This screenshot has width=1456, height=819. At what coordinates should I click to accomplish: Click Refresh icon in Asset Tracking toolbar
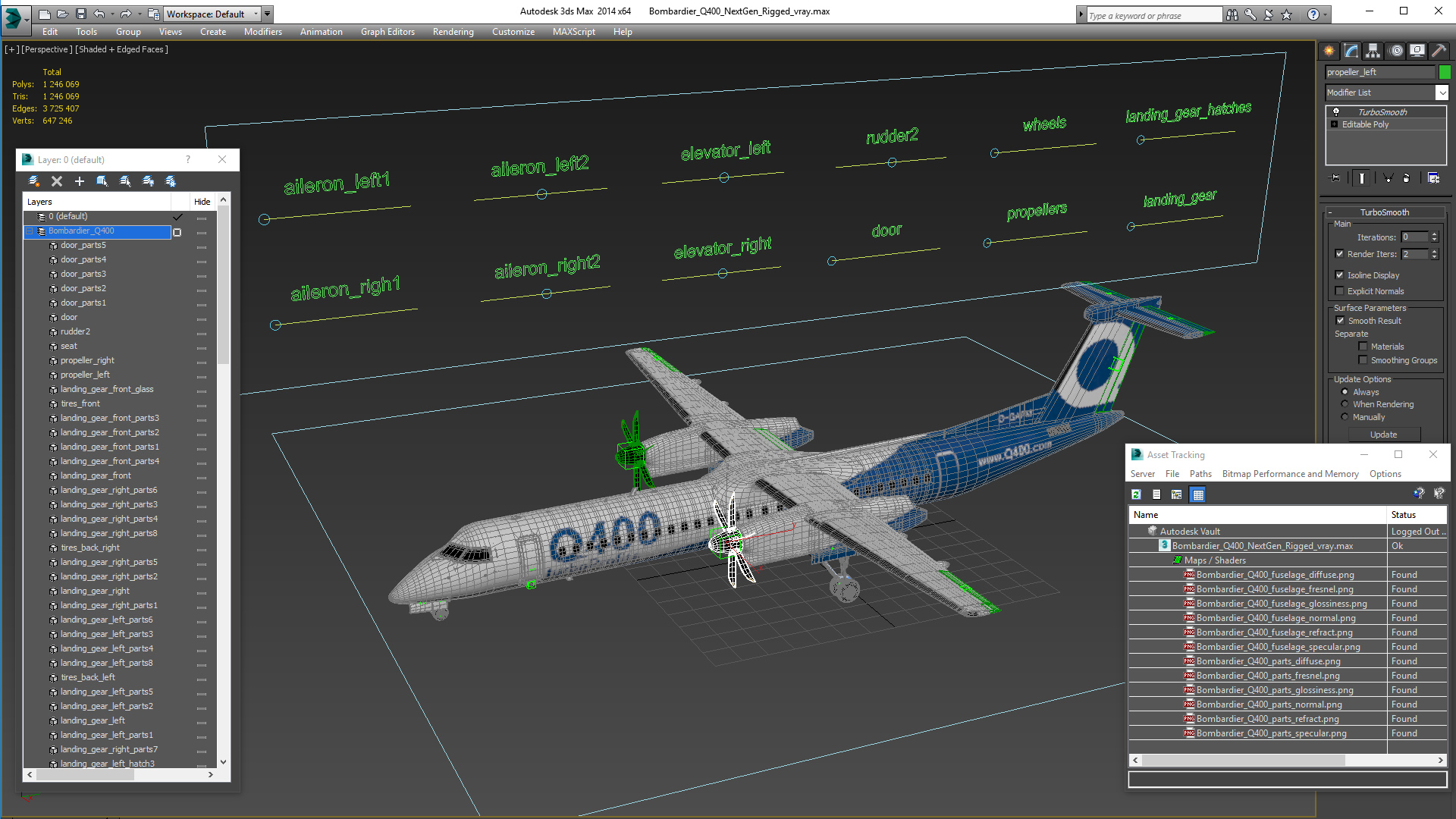(x=1136, y=494)
